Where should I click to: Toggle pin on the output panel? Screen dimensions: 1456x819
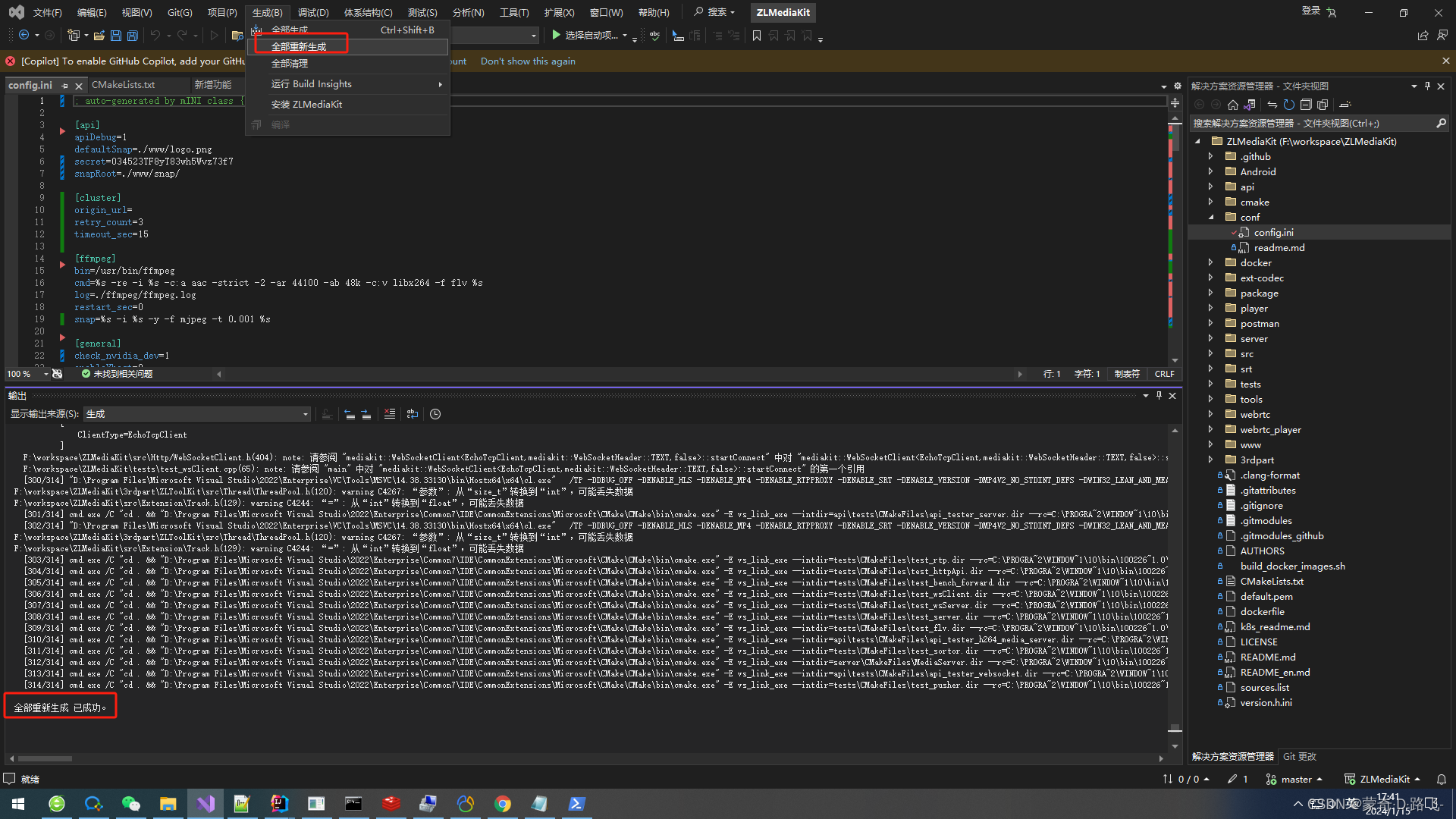tap(1159, 395)
